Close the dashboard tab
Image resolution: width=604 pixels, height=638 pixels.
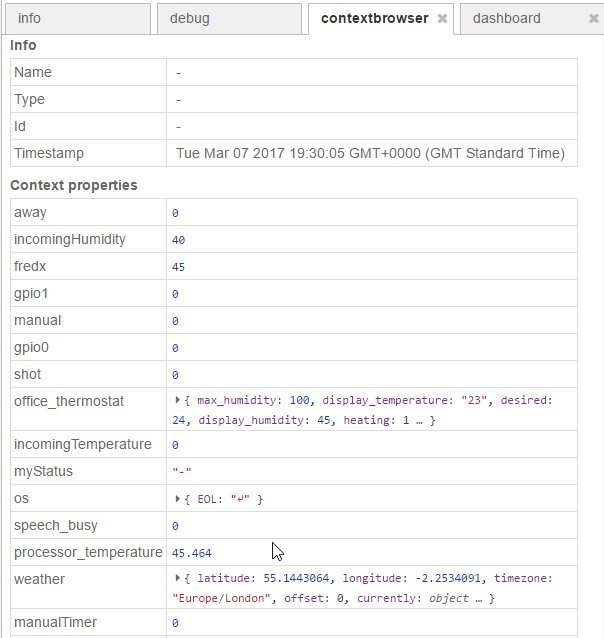click(x=594, y=19)
